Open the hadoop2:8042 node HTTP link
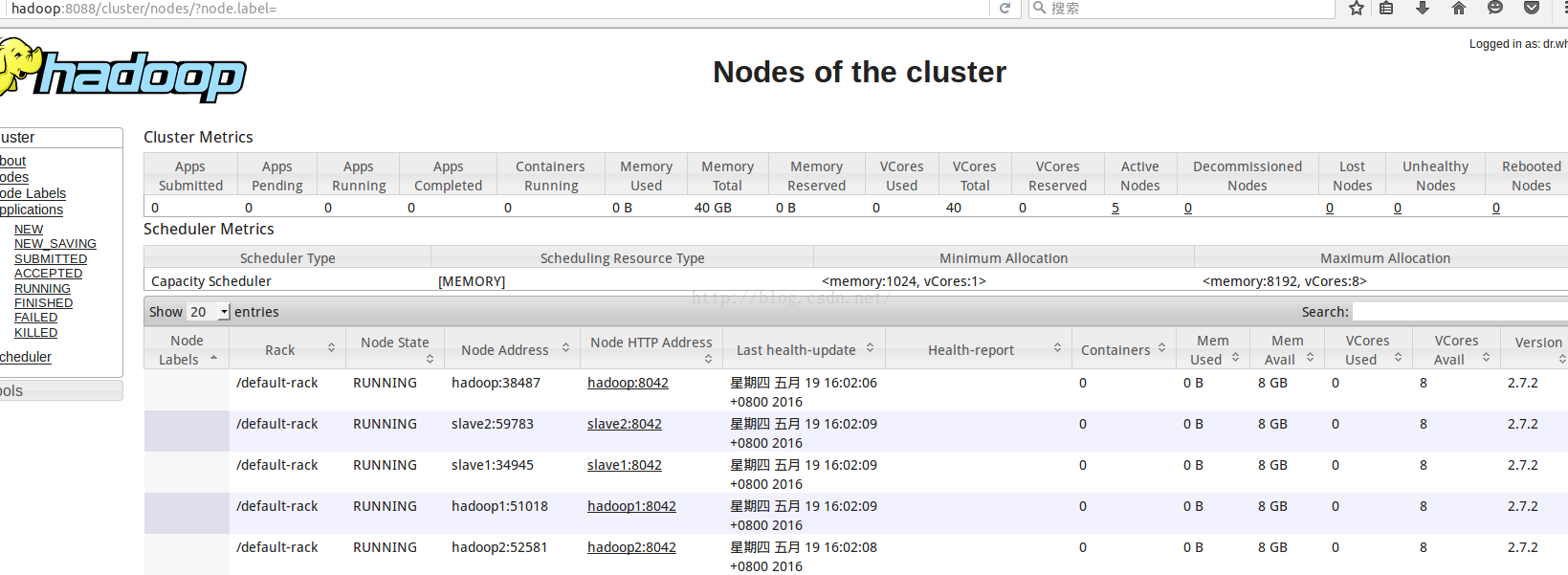Image resolution: width=1568 pixels, height=575 pixels. pyautogui.click(x=631, y=547)
